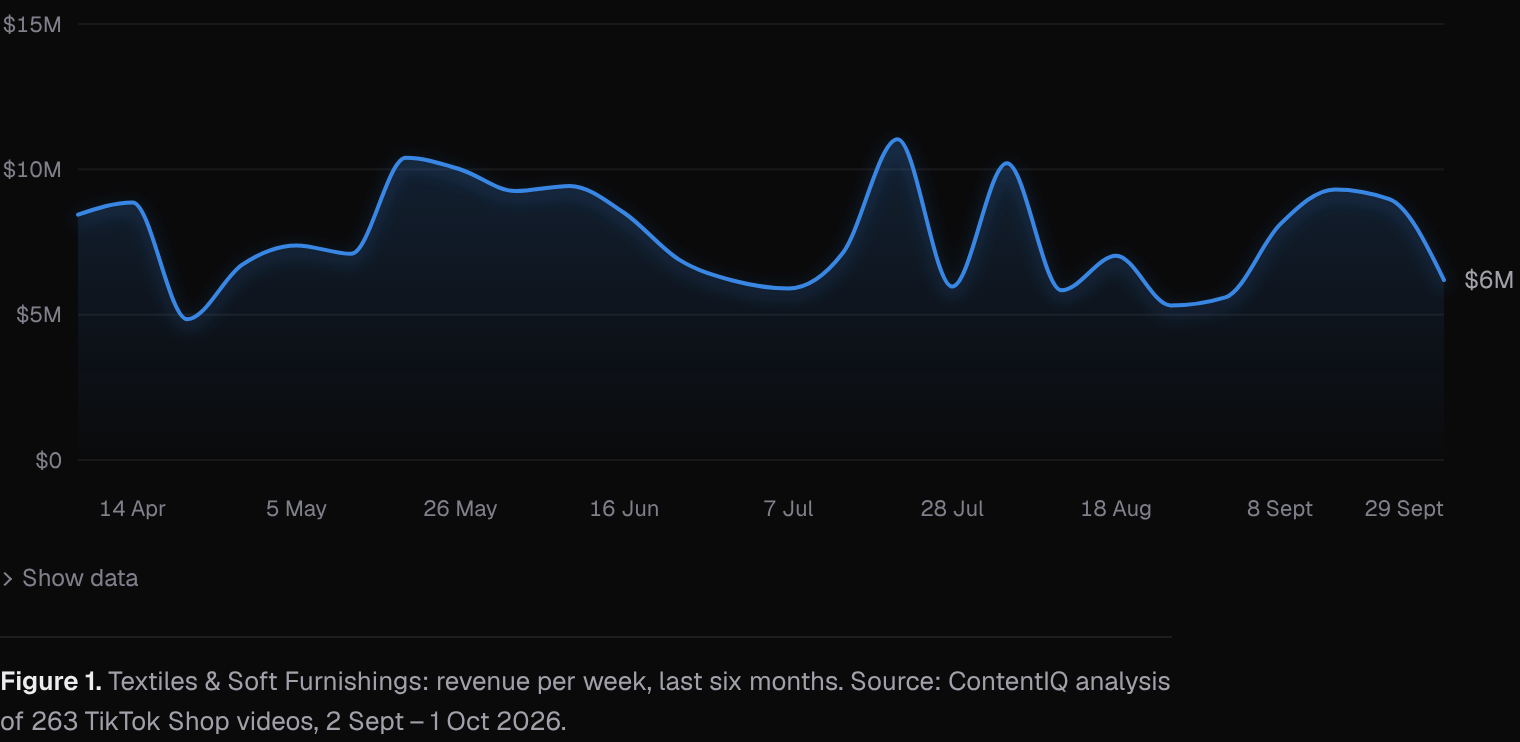Click the 29 Sept x-axis label
Image resolution: width=1520 pixels, height=742 pixels.
click(x=1404, y=509)
